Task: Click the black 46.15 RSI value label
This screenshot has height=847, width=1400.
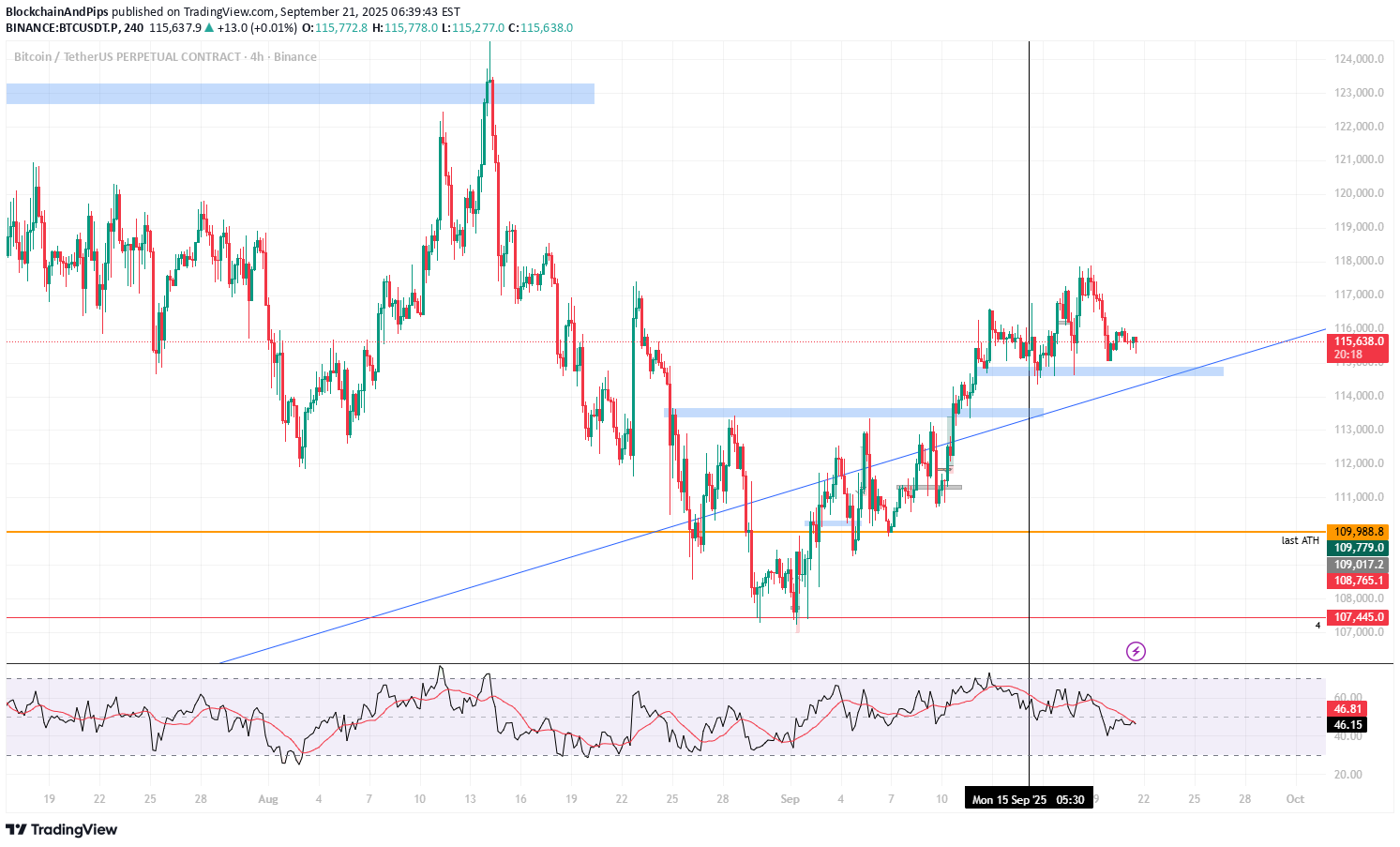Action: [x=1347, y=725]
